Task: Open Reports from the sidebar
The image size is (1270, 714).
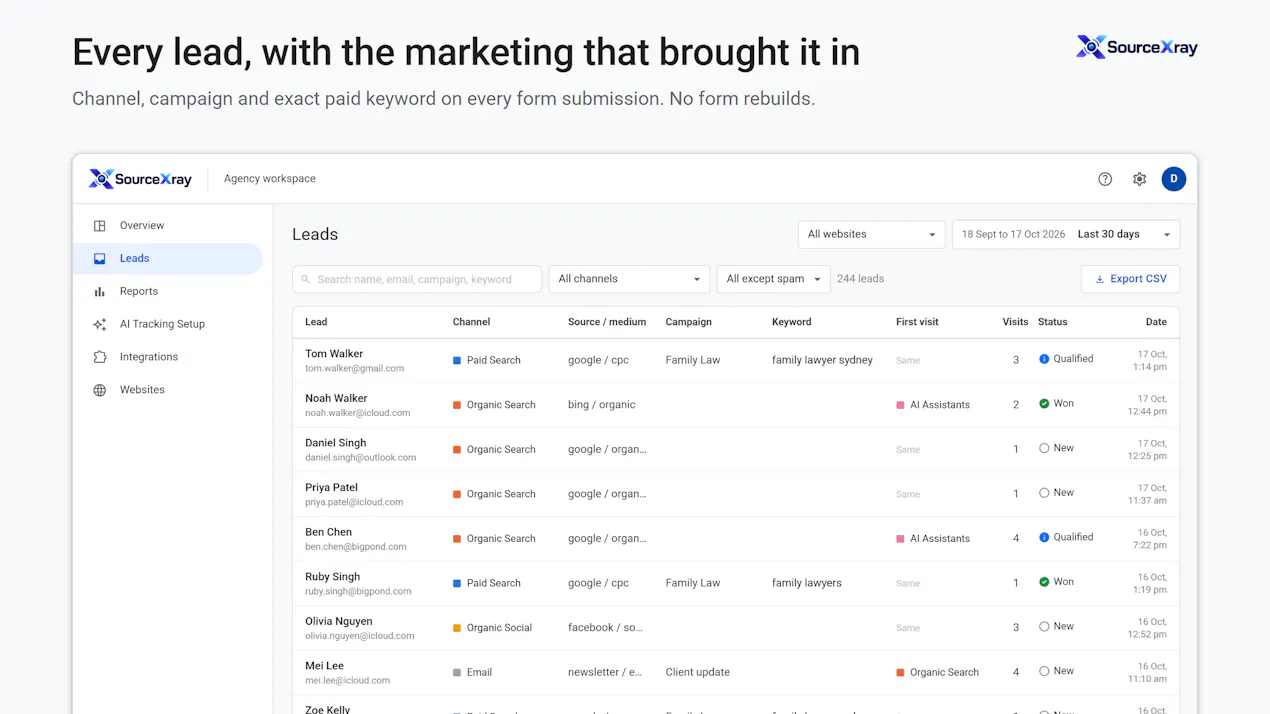Action: (168, 291)
